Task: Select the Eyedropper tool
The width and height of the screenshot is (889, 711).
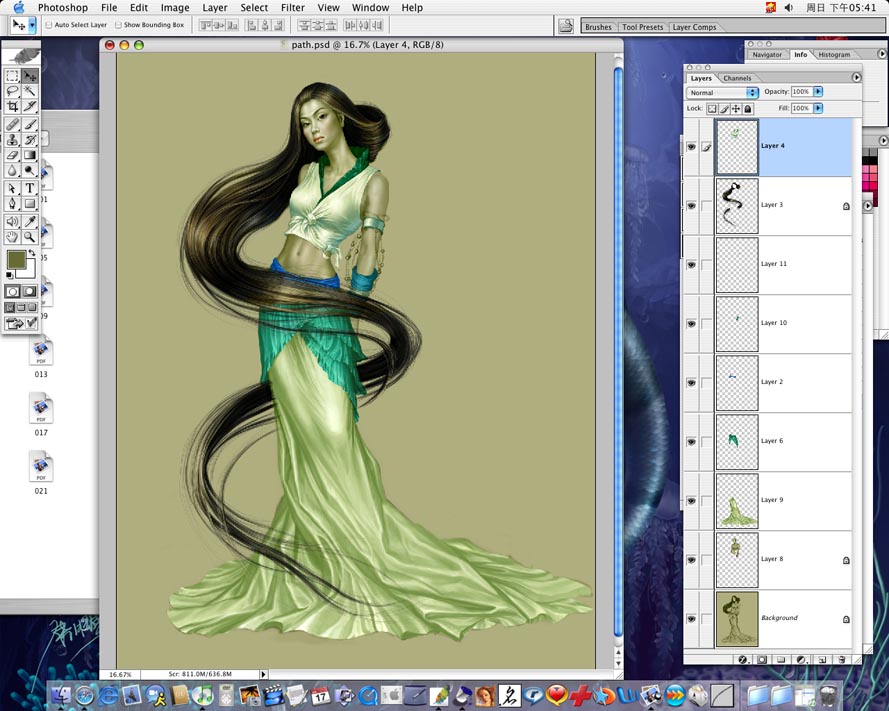Action: click(x=30, y=222)
